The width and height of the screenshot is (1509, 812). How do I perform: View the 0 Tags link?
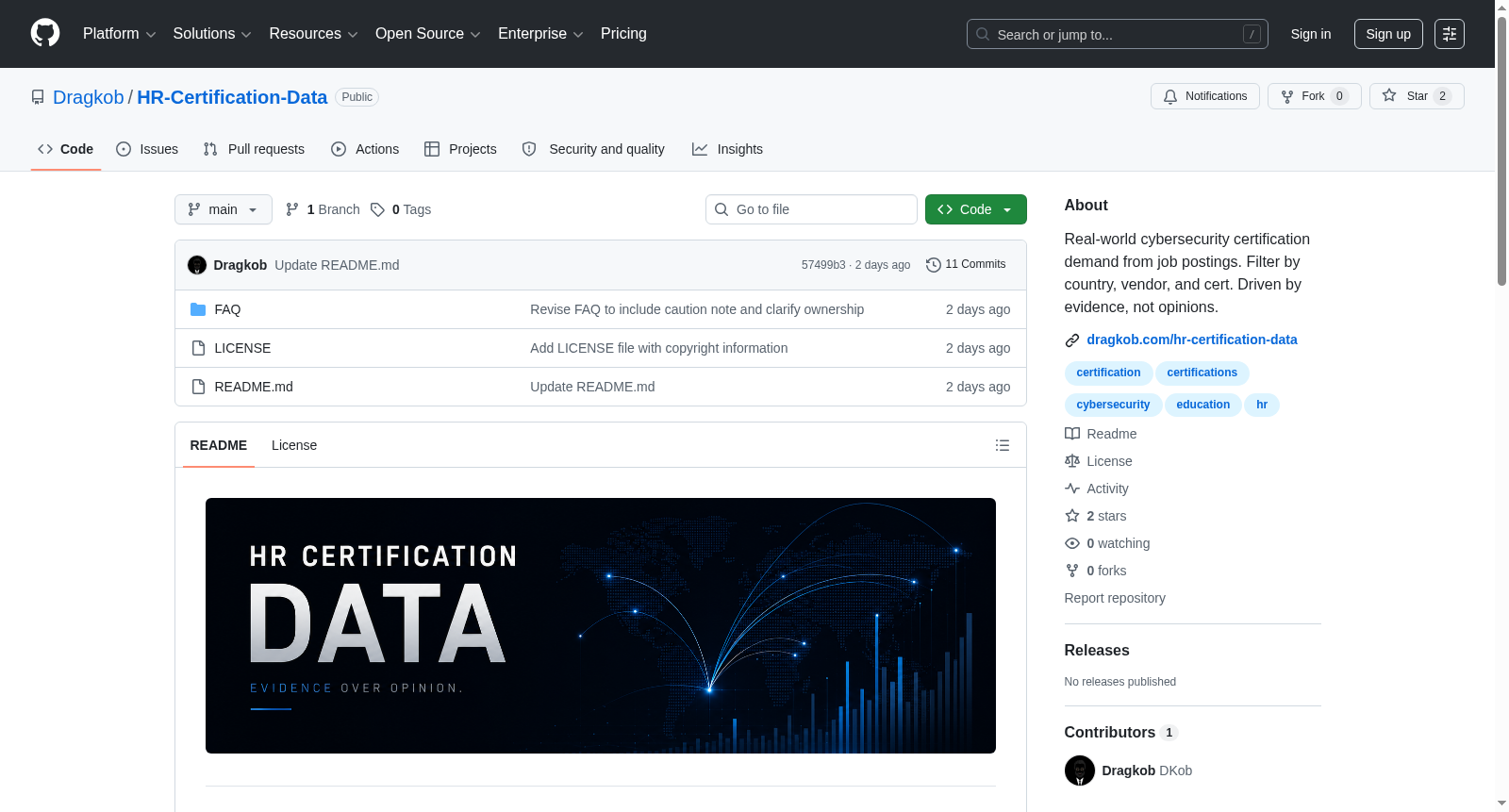click(401, 209)
